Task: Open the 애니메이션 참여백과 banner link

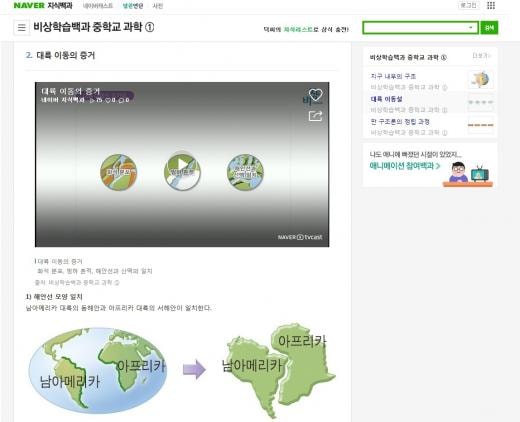Action: click(x=405, y=166)
